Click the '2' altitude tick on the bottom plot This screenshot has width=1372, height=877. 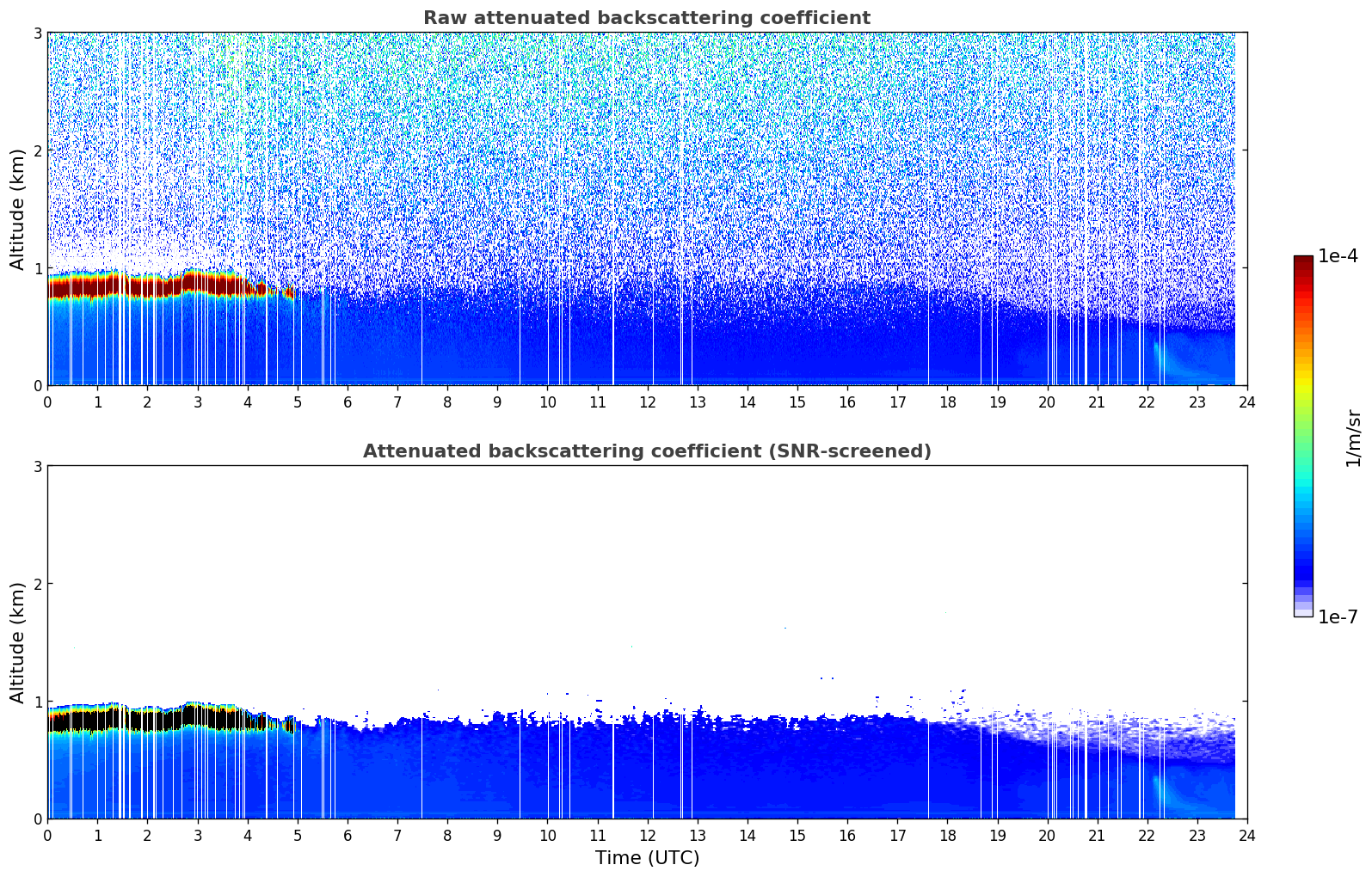[37, 584]
